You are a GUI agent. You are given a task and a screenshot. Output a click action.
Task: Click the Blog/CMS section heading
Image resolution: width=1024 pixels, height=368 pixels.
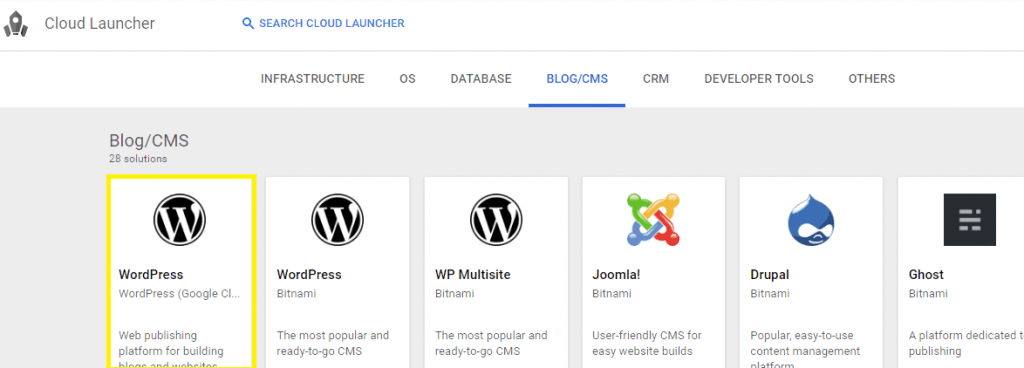(x=149, y=140)
